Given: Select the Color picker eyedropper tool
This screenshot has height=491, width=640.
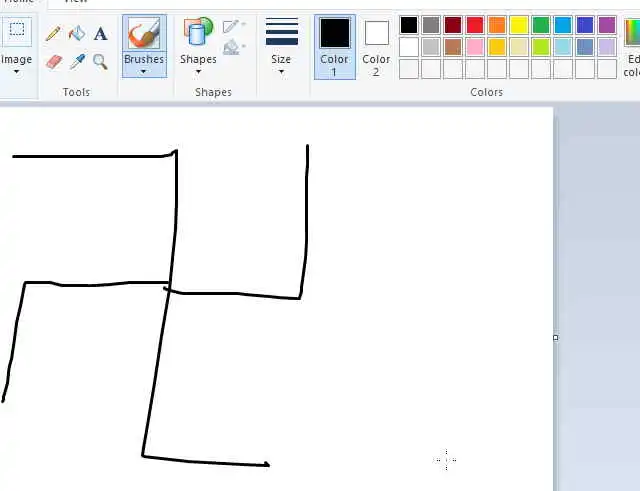Looking at the screenshot, I should pos(77,62).
